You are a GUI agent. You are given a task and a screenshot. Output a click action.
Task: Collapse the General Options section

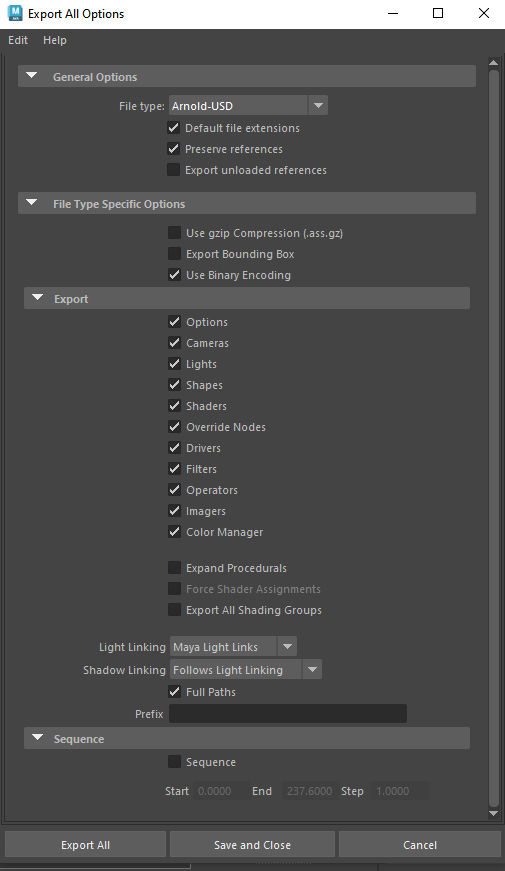(x=32, y=76)
